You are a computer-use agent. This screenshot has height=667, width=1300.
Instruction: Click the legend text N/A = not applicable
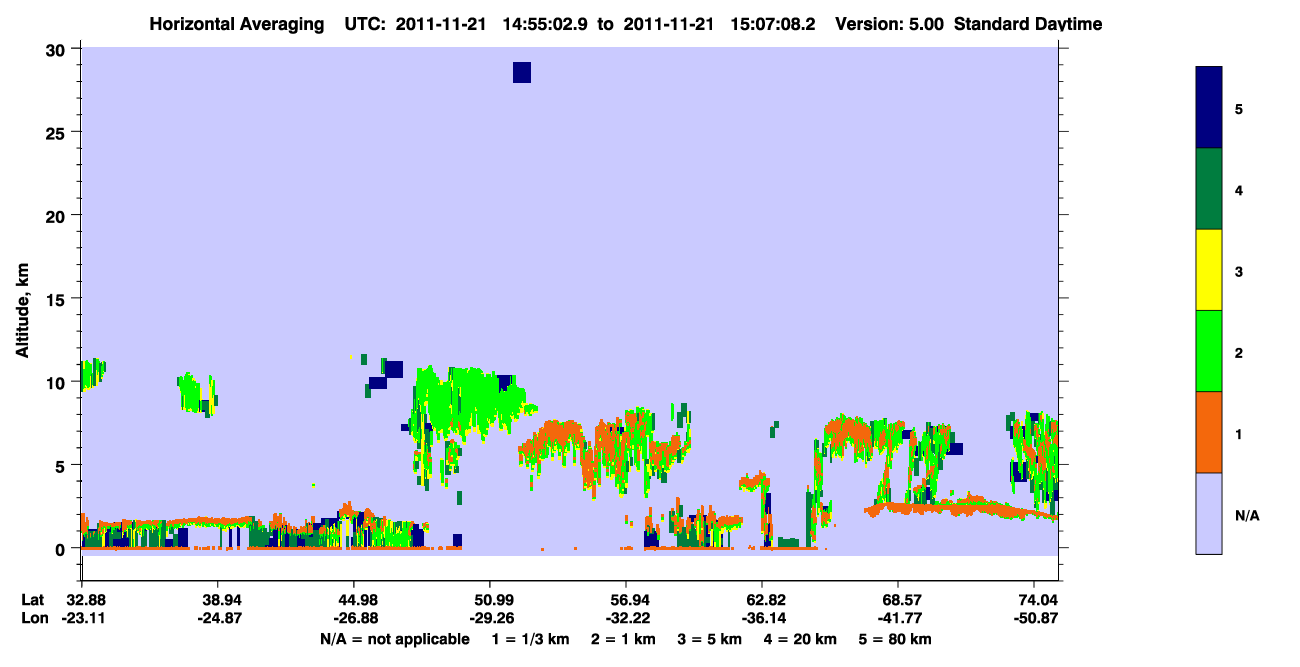tap(394, 639)
